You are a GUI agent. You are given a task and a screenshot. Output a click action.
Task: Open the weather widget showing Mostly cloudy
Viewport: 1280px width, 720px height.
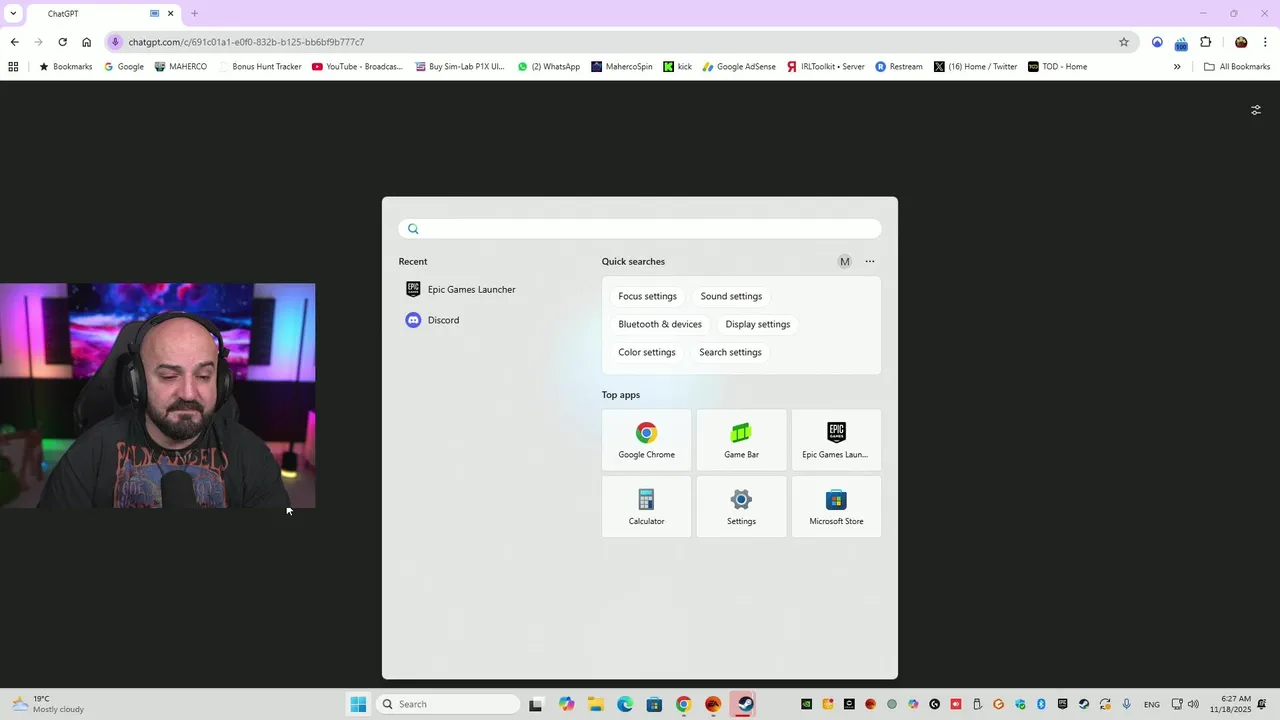(x=47, y=704)
